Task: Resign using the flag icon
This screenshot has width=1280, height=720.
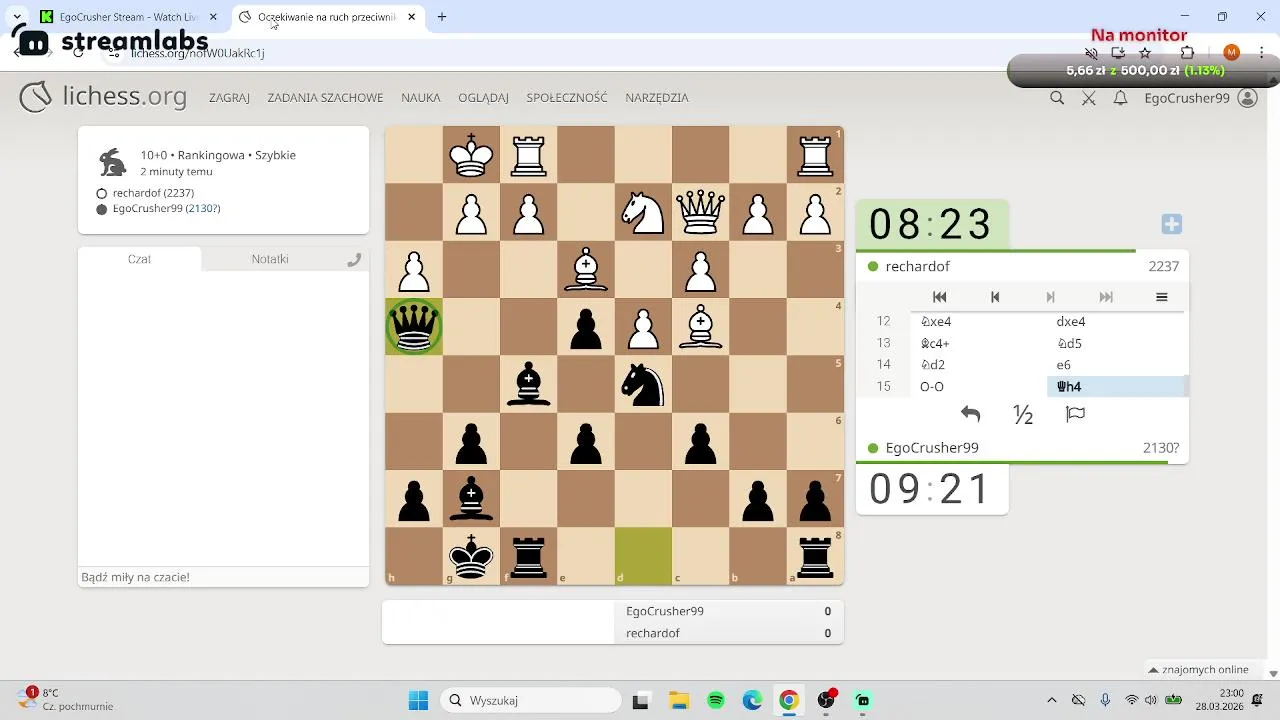Action: tap(1076, 414)
